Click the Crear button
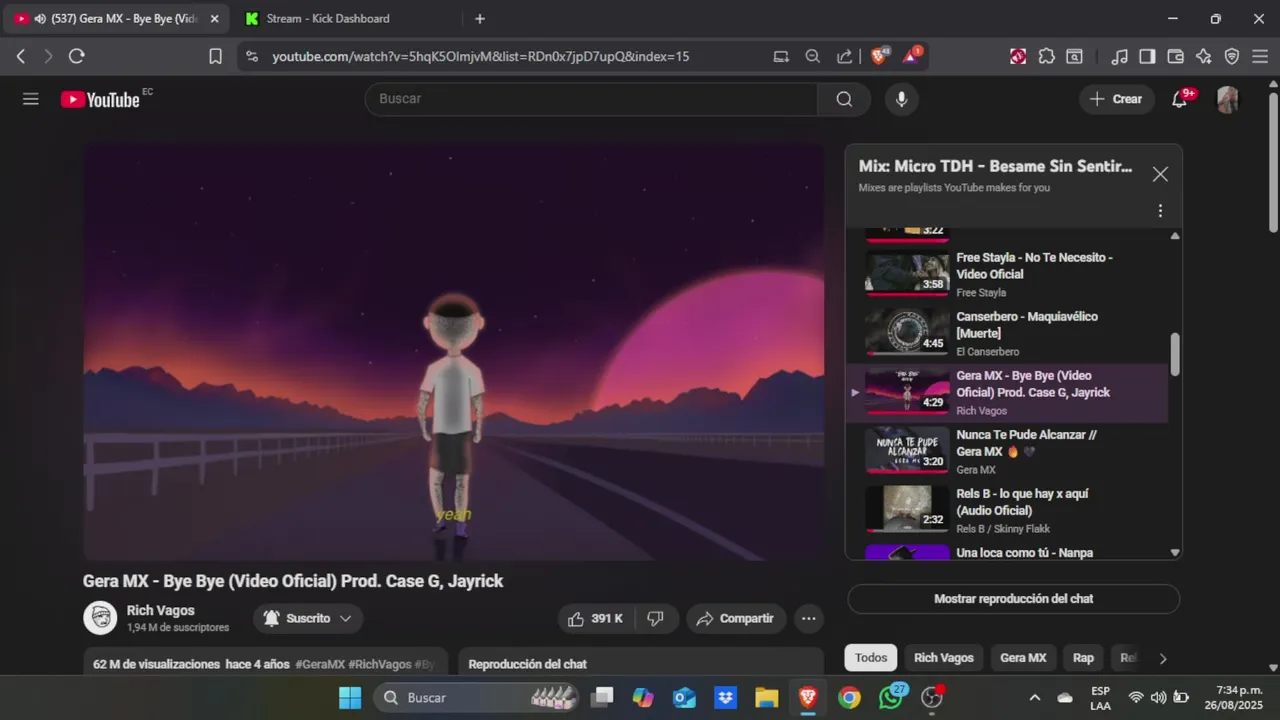Viewport: 1280px width, 720px height. 1116,99
